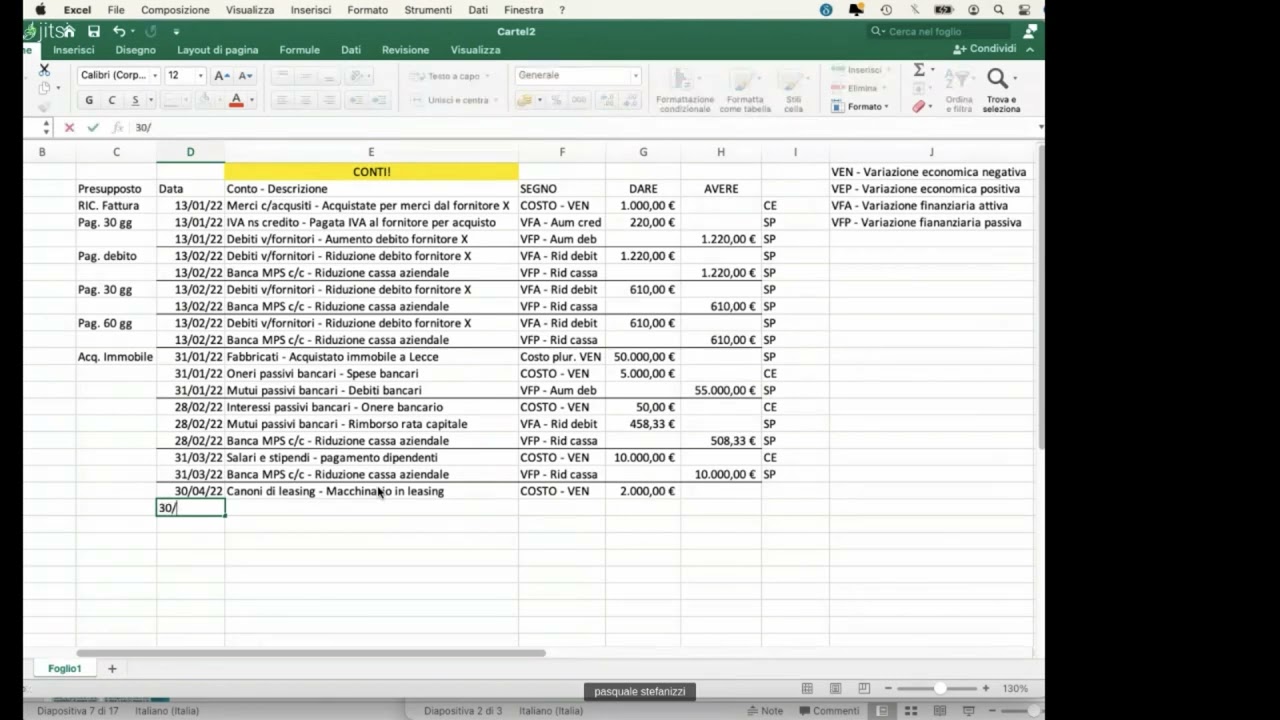Click the horizontal scrollbar
The height and width of the screenshot is (720, 1280).
click(311, 653)
